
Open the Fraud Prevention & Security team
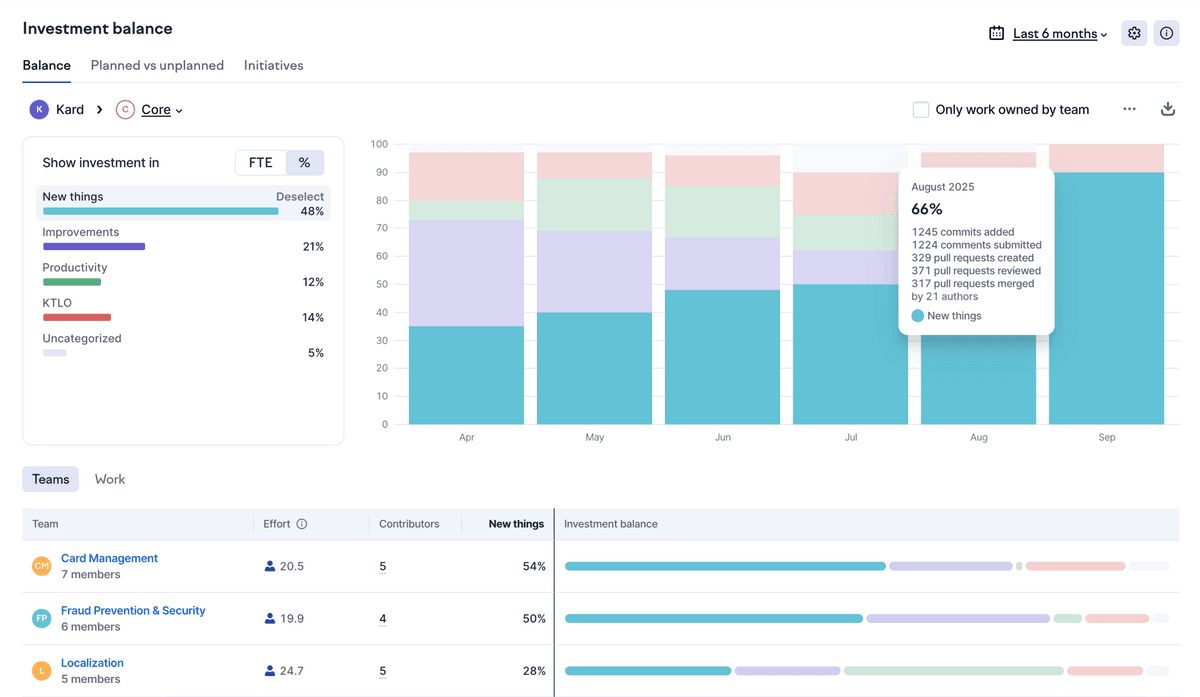(x=133, y=610)
